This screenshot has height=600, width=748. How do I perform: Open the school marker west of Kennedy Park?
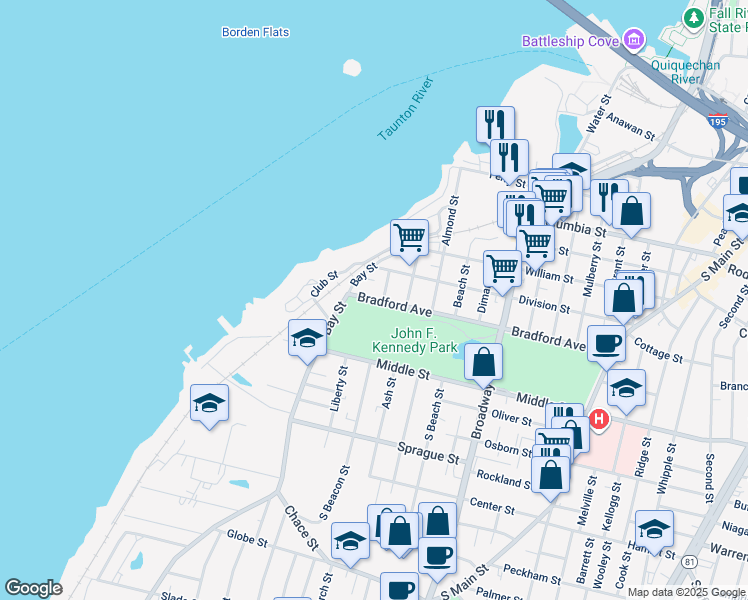pos(307,340)
